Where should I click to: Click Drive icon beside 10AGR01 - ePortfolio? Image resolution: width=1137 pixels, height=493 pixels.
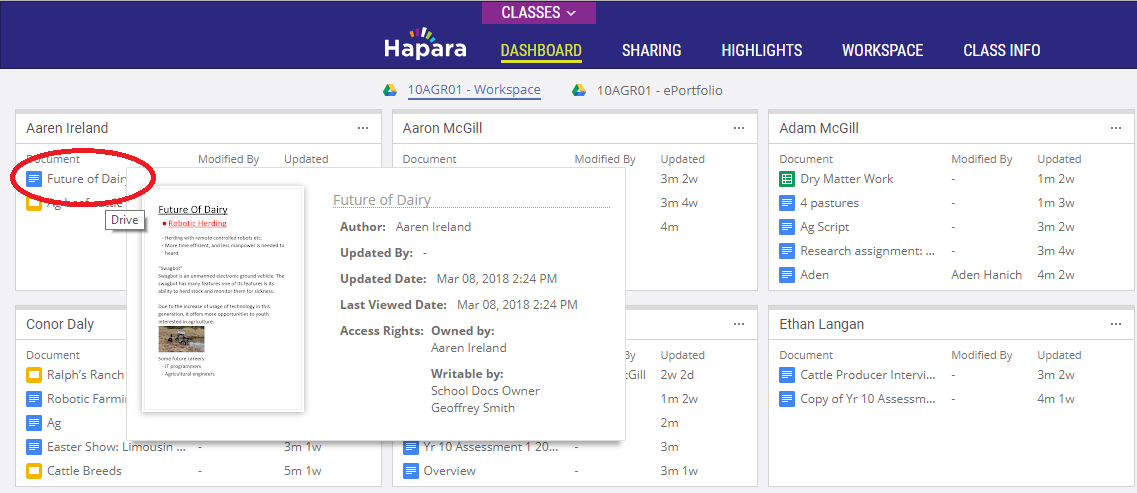pyautogui.click(x=579, y=90)
